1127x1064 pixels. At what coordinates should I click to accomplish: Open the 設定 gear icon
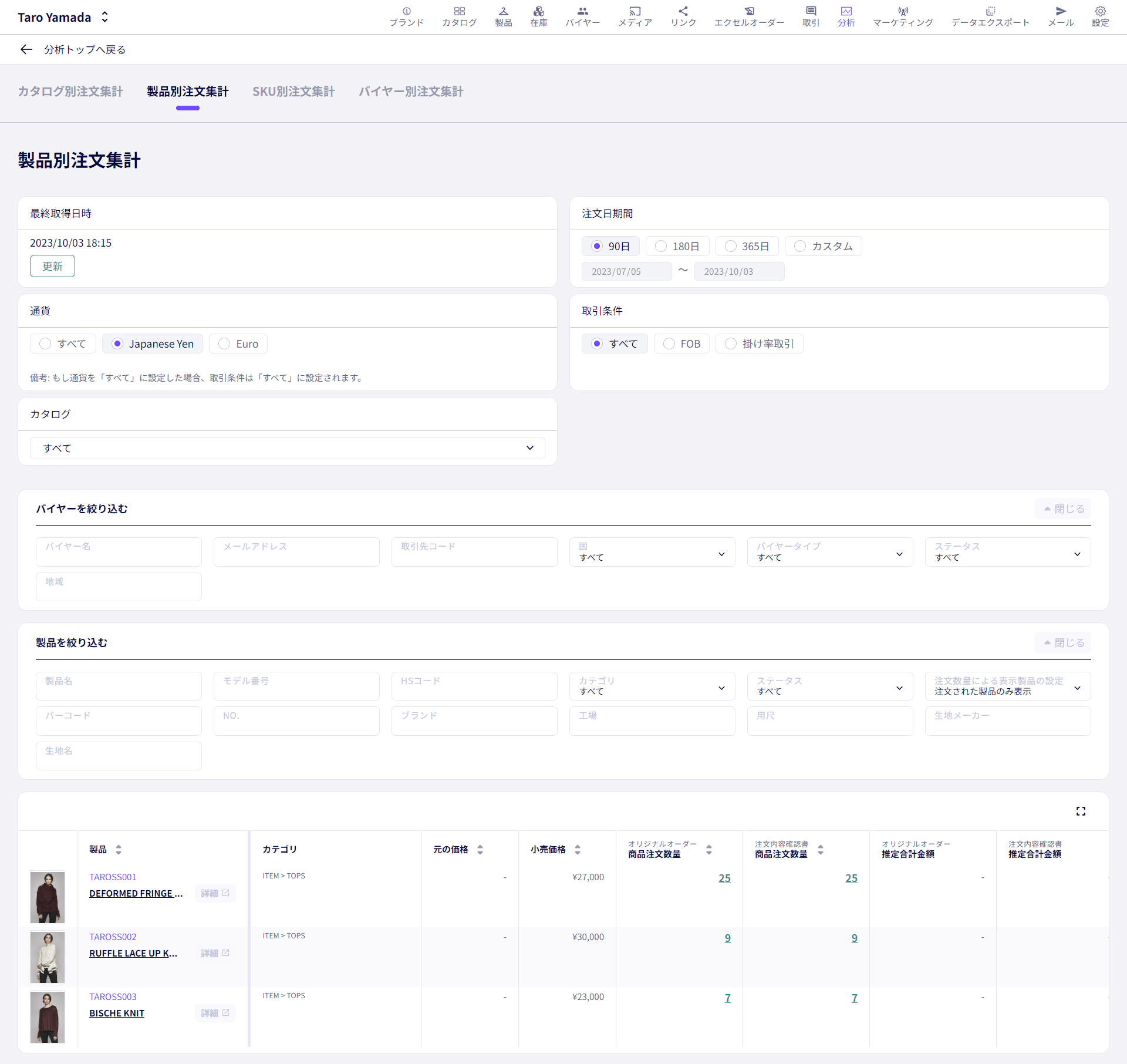point(1100,16)
